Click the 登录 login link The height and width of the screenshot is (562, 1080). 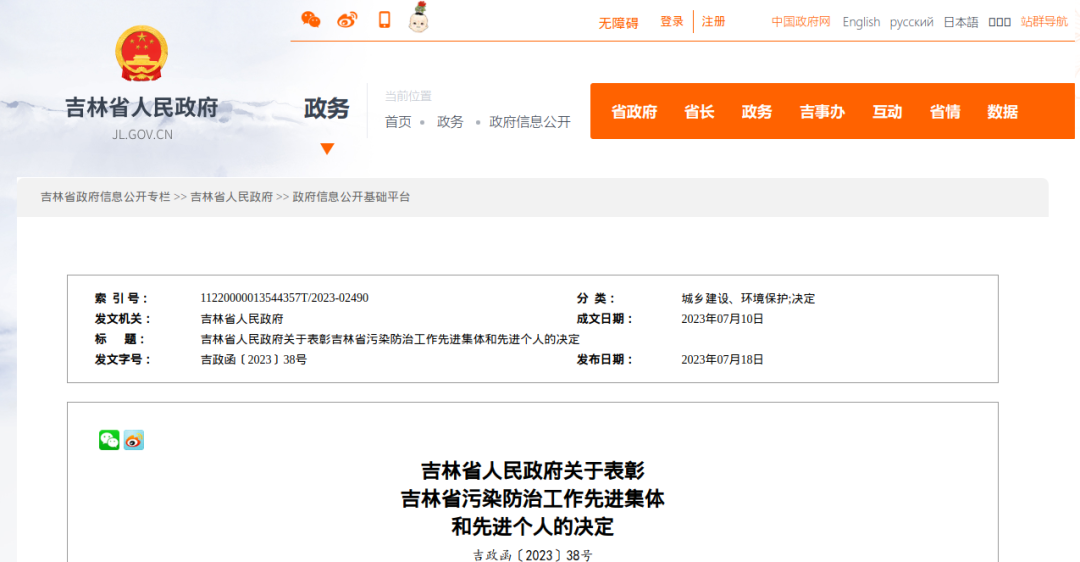pos(672,21)
